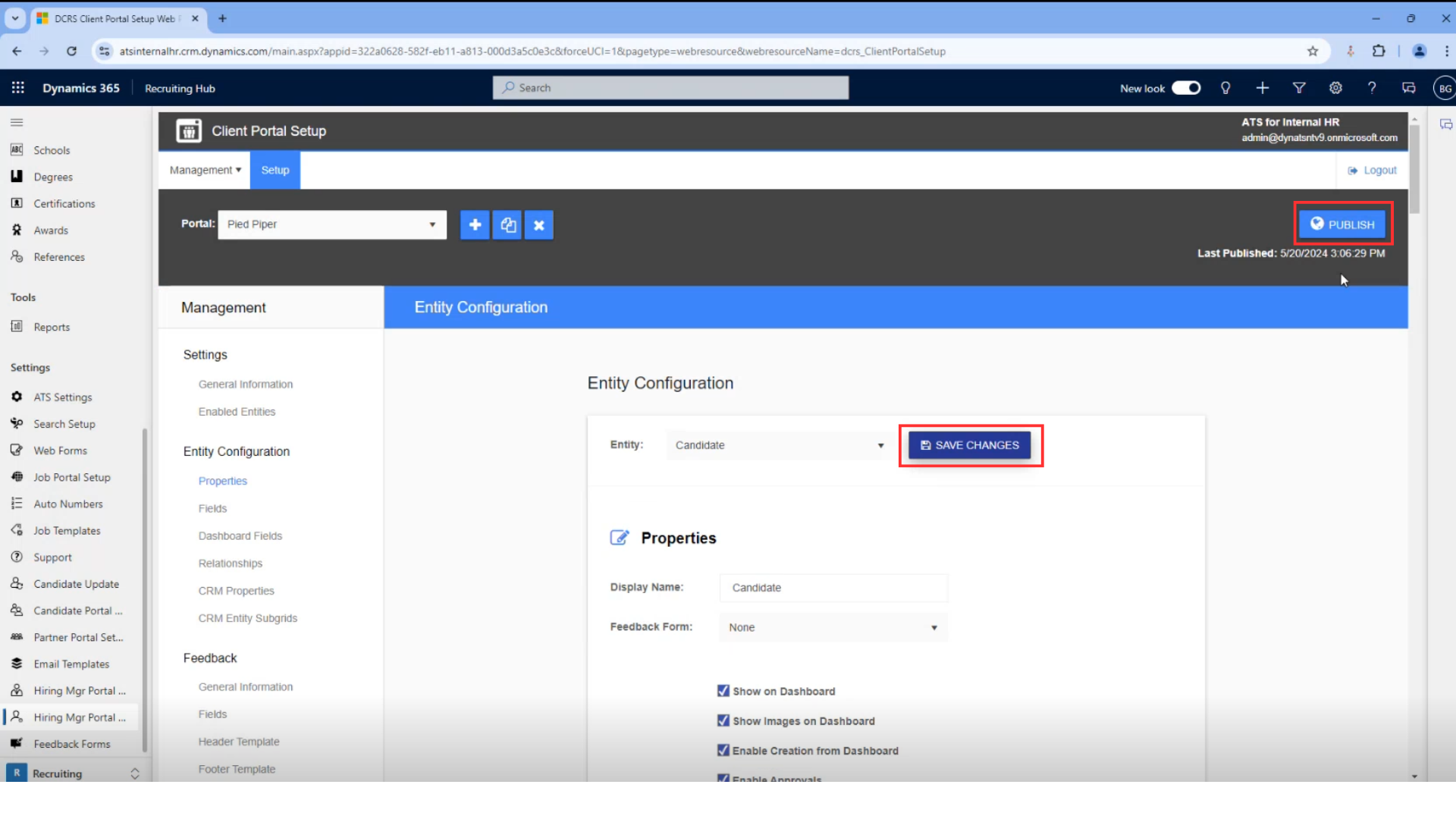Open Email Templates in left navigation
Viewport: 1456px width, 819px height.
click(x=71, y=664)
